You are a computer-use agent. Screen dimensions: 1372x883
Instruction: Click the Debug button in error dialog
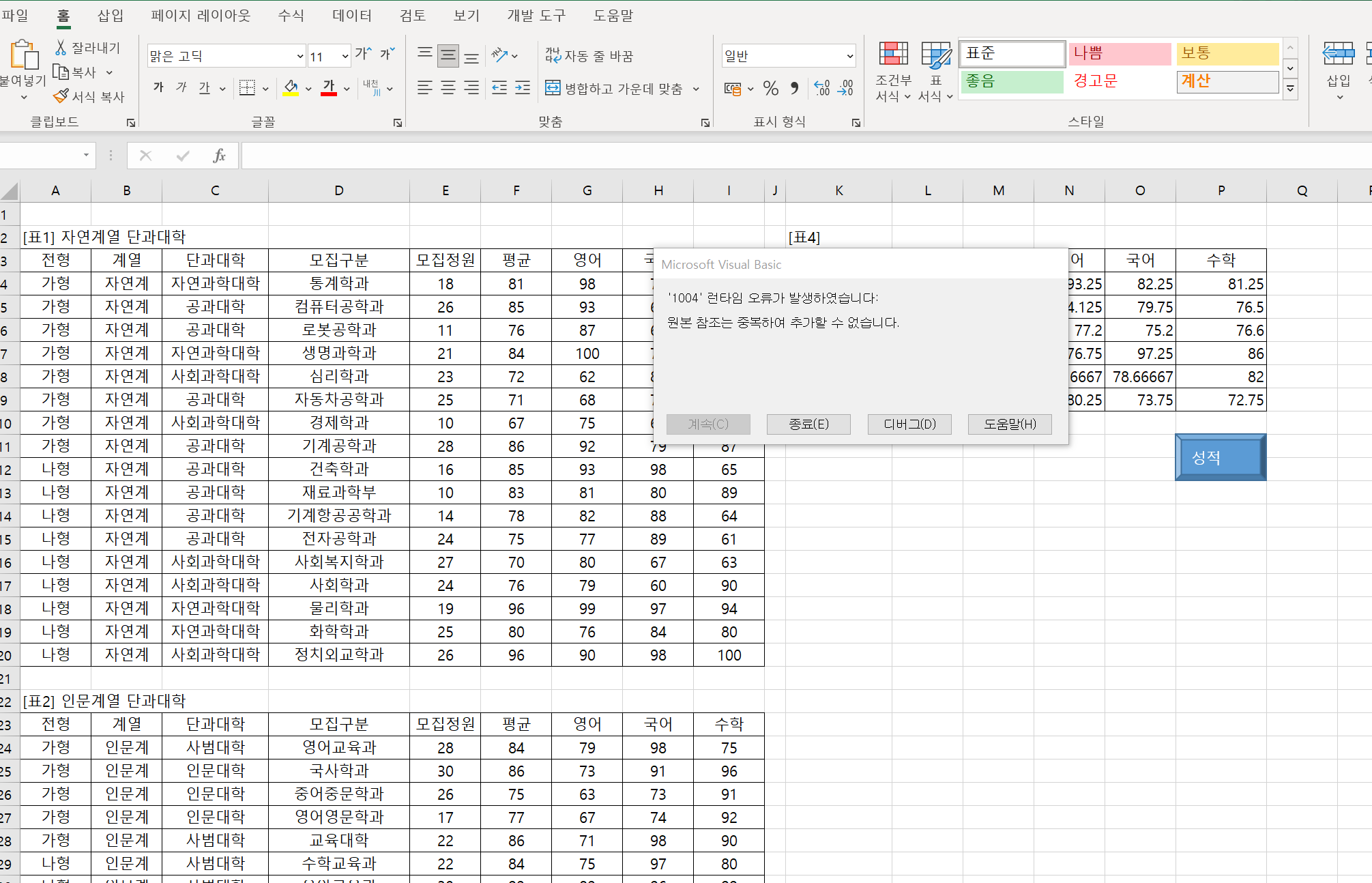click(909, 424)
